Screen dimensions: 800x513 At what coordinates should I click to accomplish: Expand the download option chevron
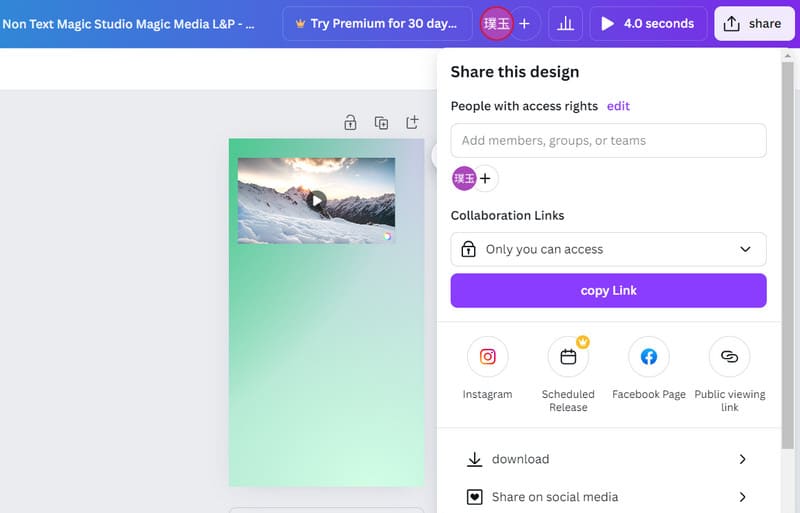742,459
